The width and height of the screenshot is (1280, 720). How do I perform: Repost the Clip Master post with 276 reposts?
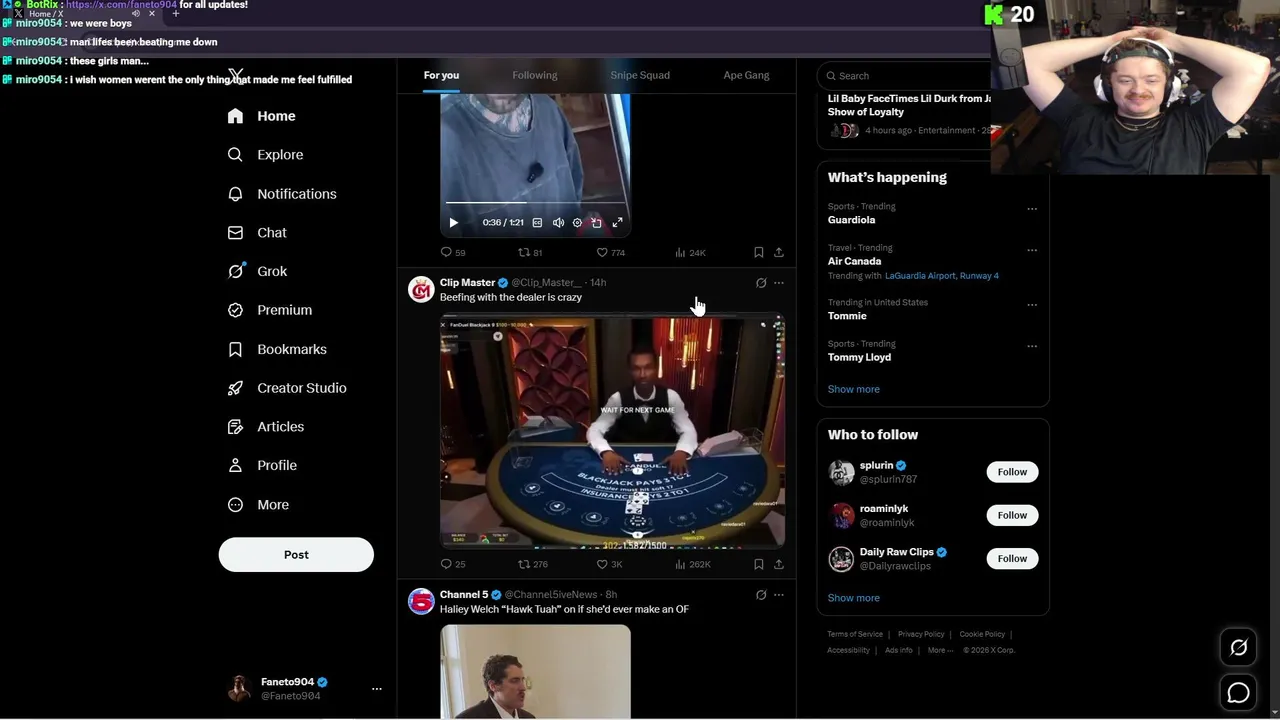coord(533,564)
